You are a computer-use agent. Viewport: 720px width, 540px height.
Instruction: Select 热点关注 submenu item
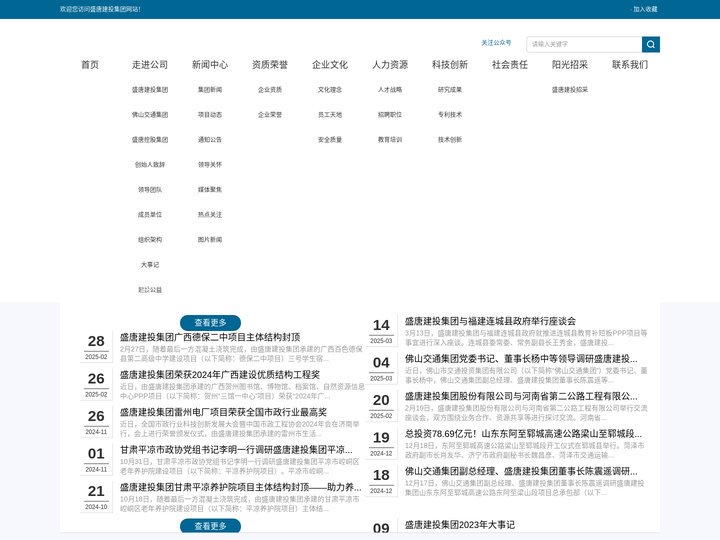point(210,214)
